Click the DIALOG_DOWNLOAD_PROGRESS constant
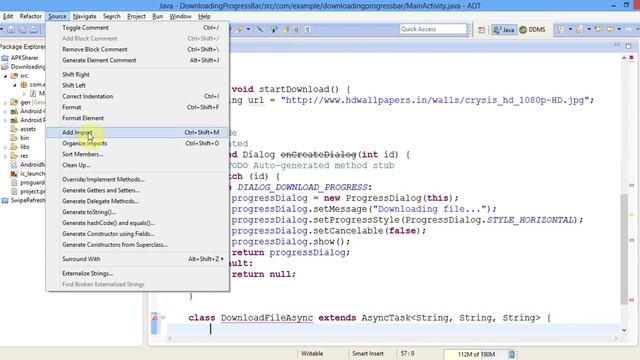 302,187
